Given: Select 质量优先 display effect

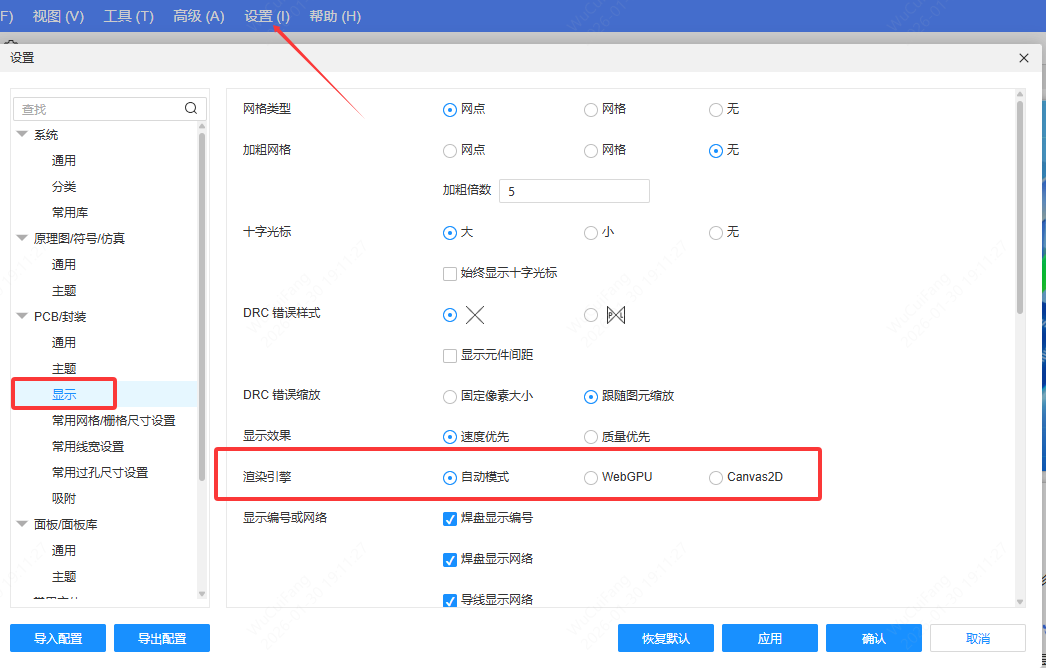Looking at the screenshot, I should pyautogui.click(x=591, y=437).
